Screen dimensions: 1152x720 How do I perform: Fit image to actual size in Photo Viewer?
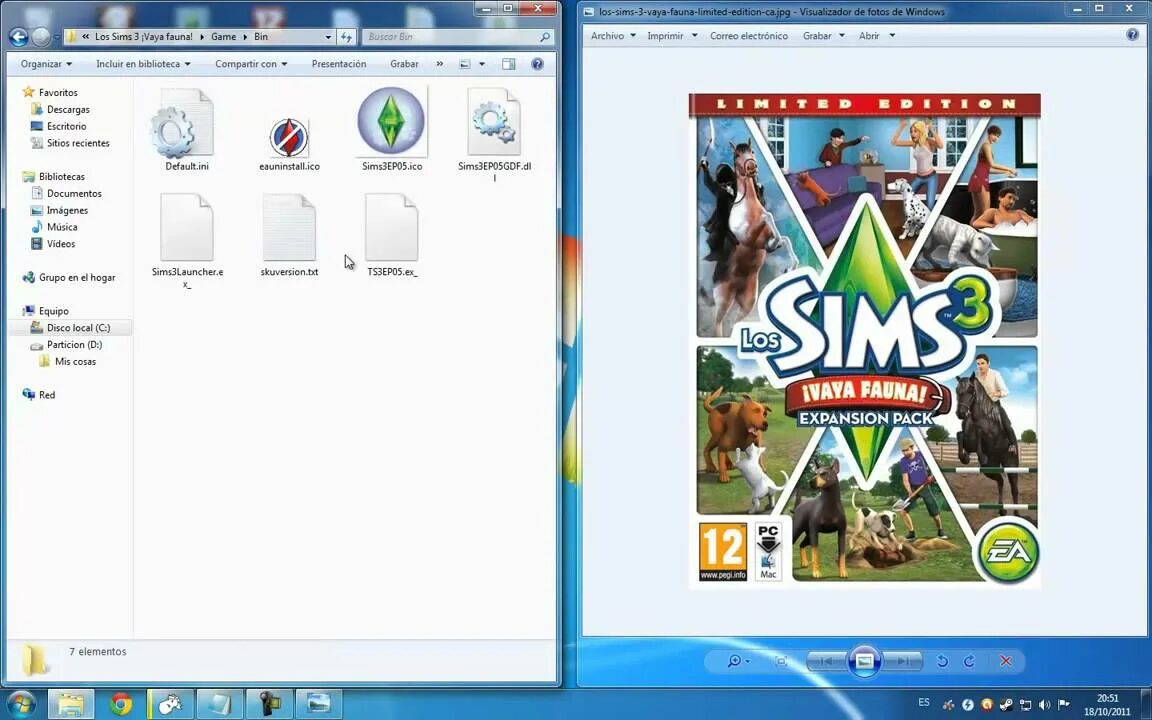(782, 661)
